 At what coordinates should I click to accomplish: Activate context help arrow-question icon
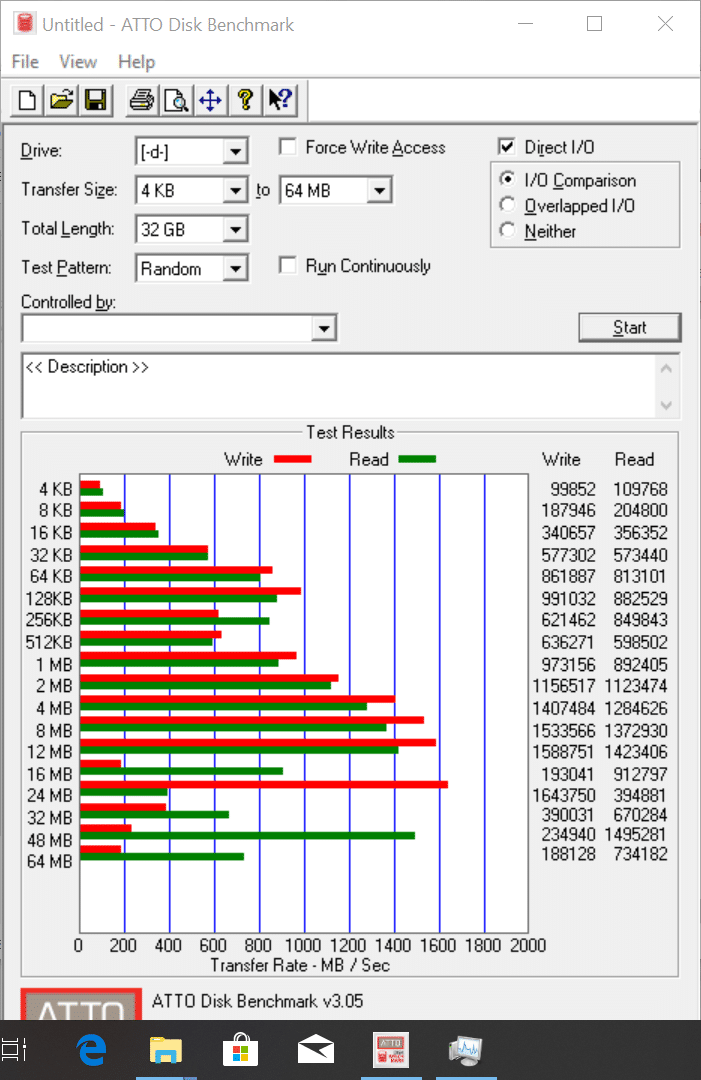279,100
